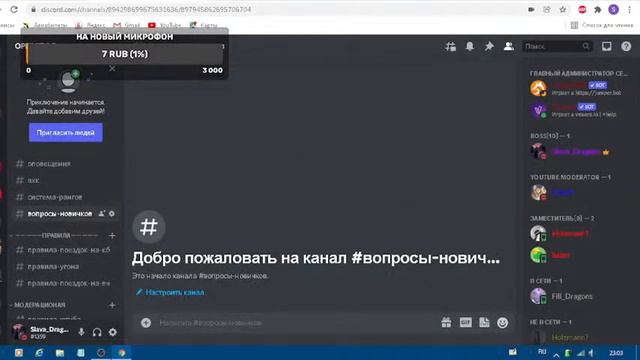Collapse the МОДЕРАЦИОНАЯ category
This screenshot has width=640, height=360.
point(39,305)
